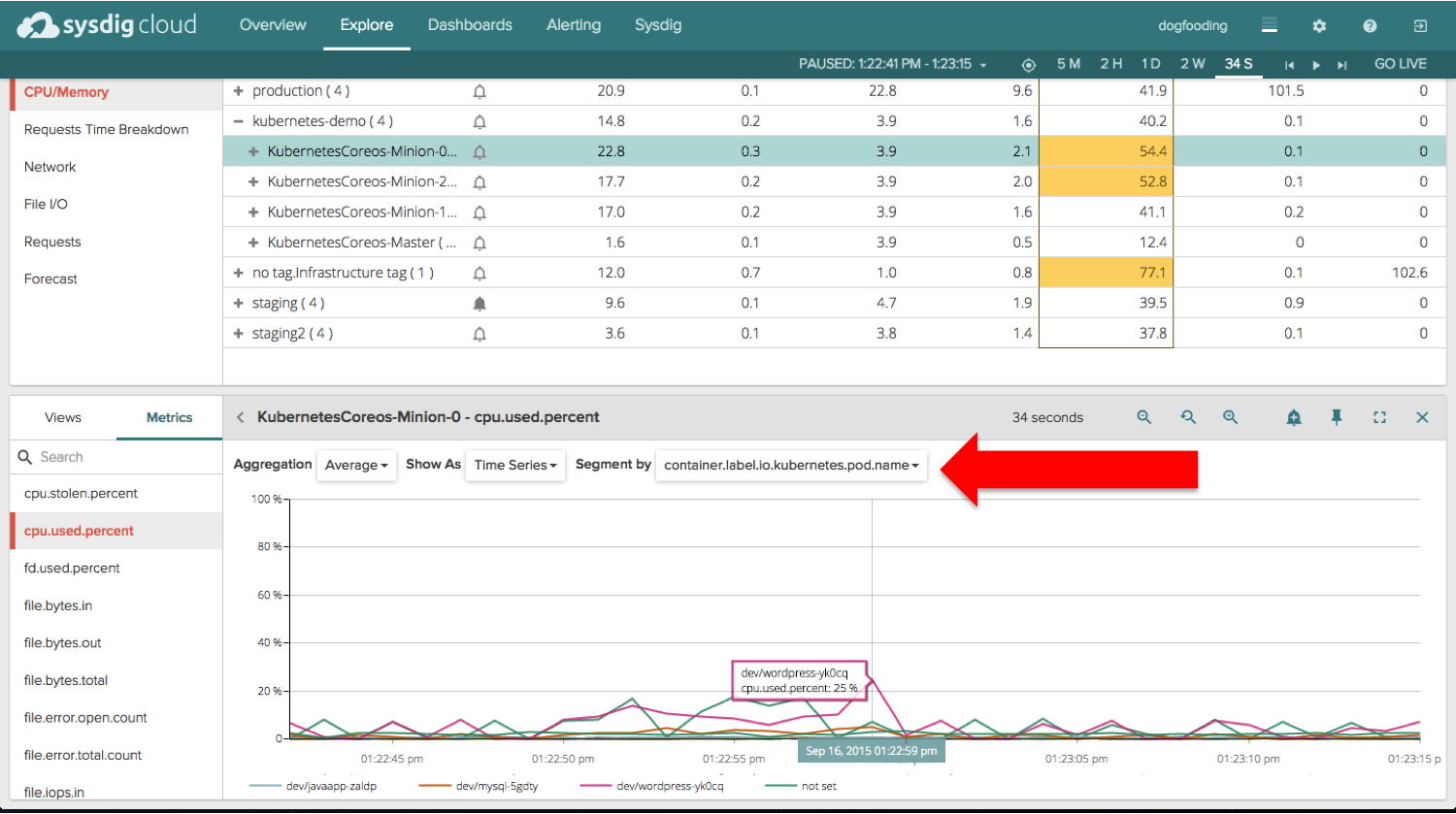Expand KubernetesCoreos-Minion-1 node
The width and height of the screenshot is (1456, 814).
click(x=253, y=212)
